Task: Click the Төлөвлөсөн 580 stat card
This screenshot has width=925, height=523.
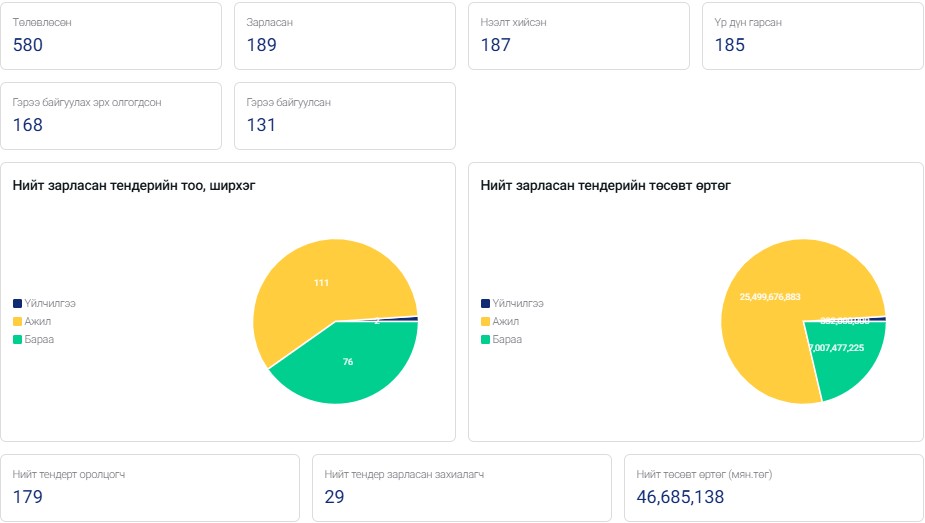Action: 111,36
